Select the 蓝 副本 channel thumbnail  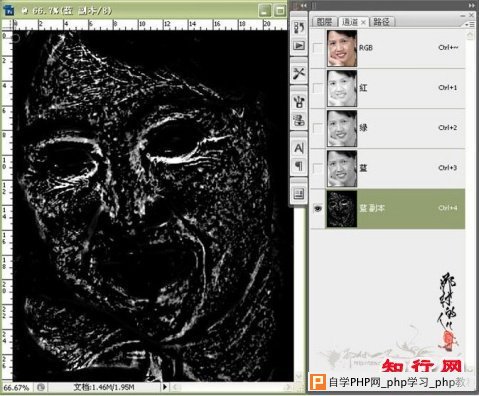pos(342,209)
